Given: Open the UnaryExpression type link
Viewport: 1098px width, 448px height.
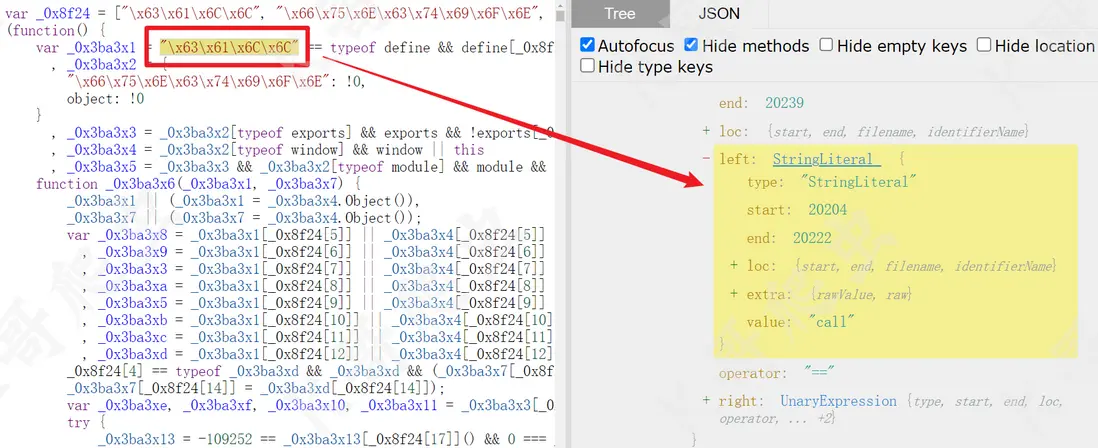Looking at the screenshot, I should (838, 401).
